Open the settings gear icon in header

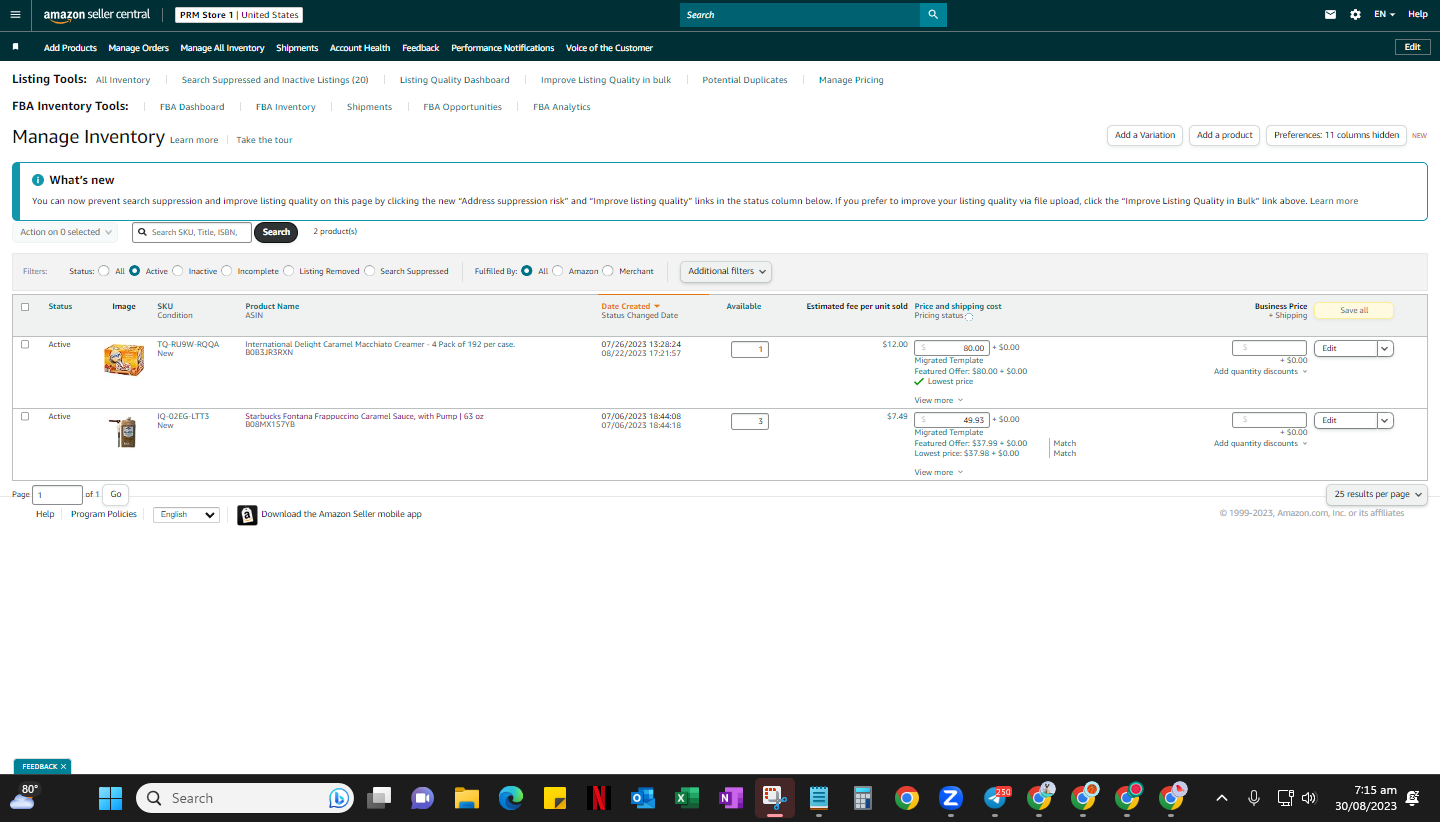click(x=1355, y=15)
